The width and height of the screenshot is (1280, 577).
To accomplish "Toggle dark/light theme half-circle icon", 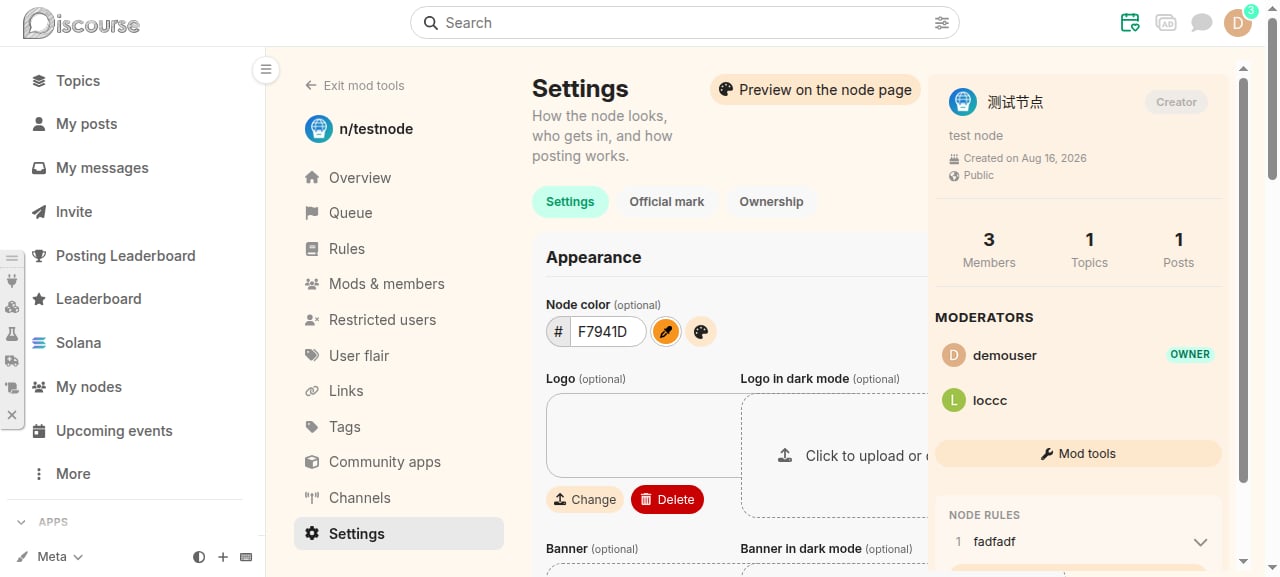I will coord(199,557).
